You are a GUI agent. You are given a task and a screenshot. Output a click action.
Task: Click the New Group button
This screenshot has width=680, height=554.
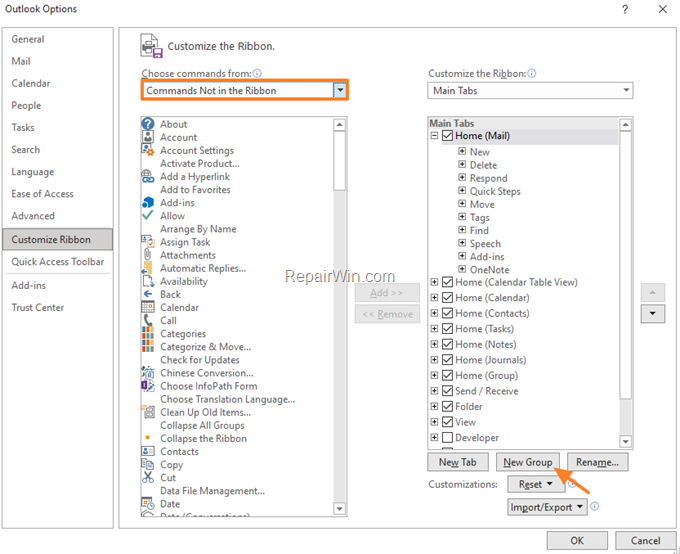tap(528, 462)
